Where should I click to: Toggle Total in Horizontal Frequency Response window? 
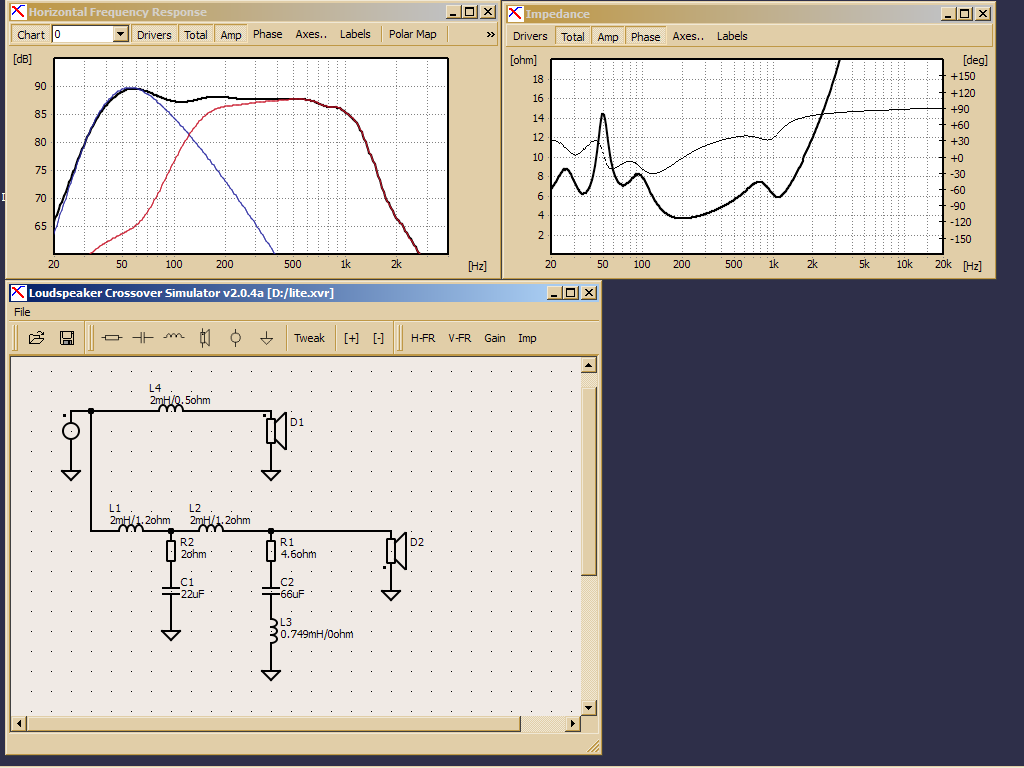(195, 35)
